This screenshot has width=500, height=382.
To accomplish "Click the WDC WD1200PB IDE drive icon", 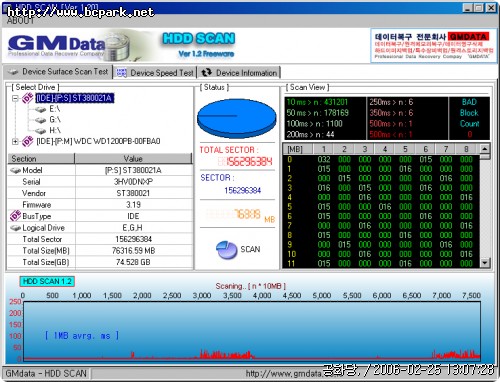I will coord(28,141).
